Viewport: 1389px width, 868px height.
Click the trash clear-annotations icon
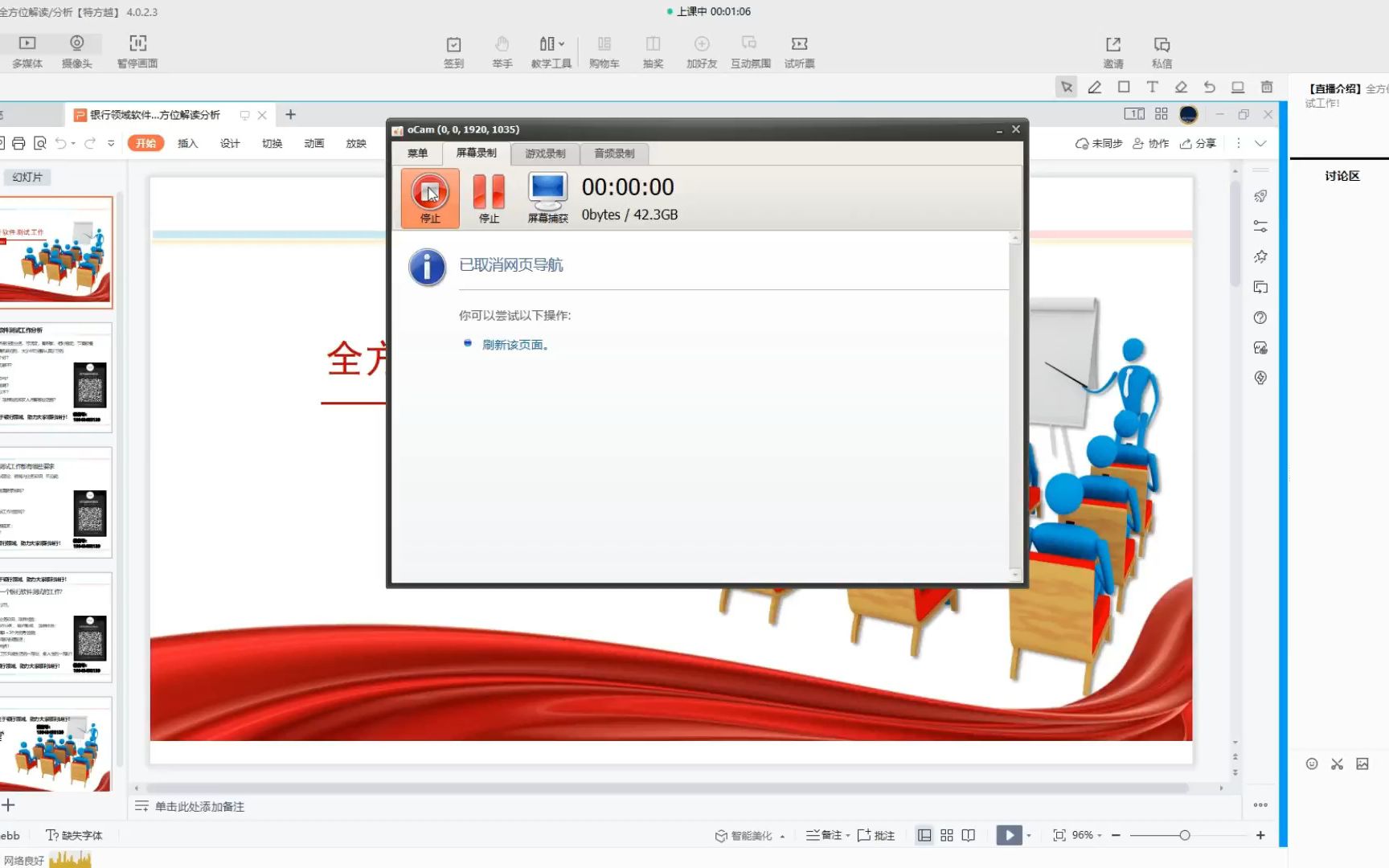pyautogui.click(x=1267, y=87)
